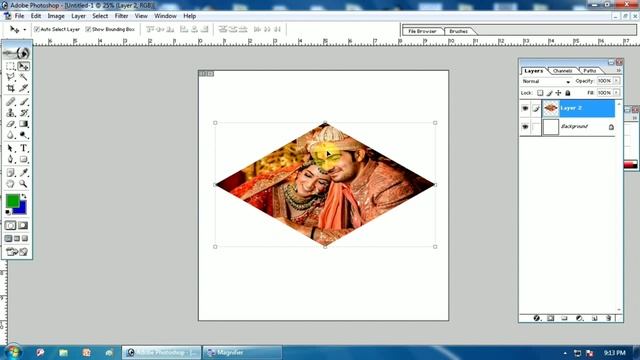
Task: Select the Path Selection tool
Action: pos(11,148)
